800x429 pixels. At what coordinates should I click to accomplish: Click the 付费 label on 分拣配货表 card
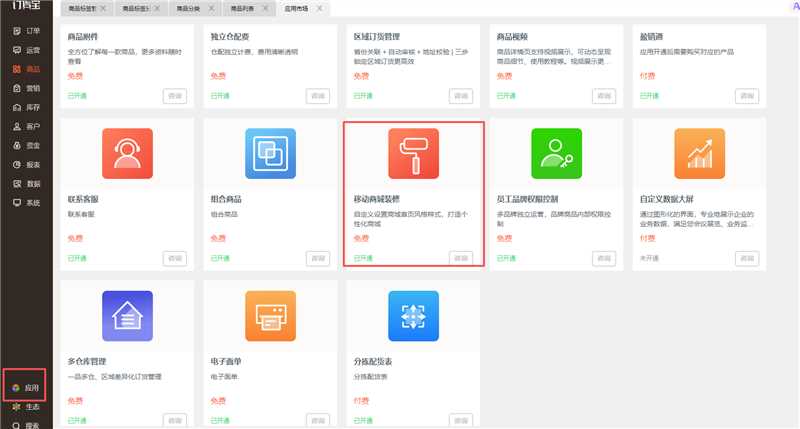(x=361, y=401)
